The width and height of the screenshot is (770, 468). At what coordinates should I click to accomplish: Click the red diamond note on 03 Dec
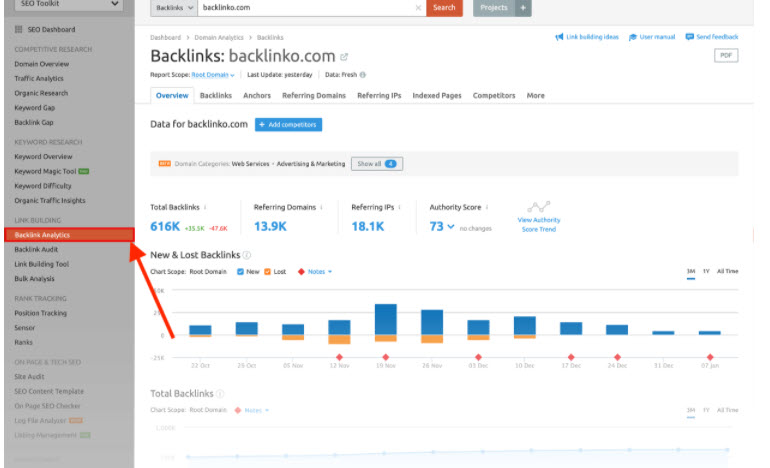478,357
